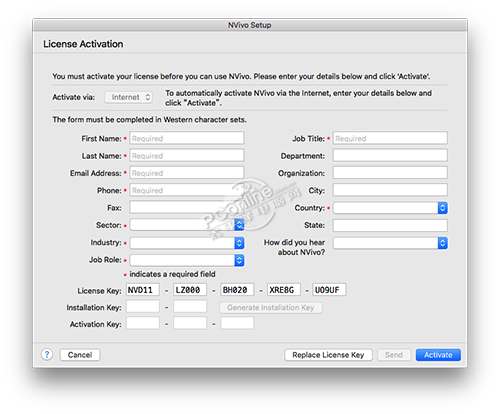Open the Country selection dropdown
Screen dimensions: 500x414
click(x=390, y=208)
